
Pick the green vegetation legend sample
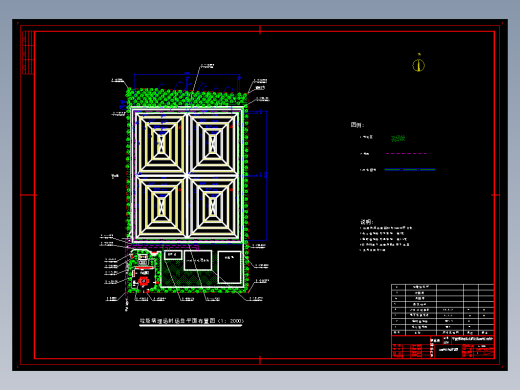coord(398,138)
